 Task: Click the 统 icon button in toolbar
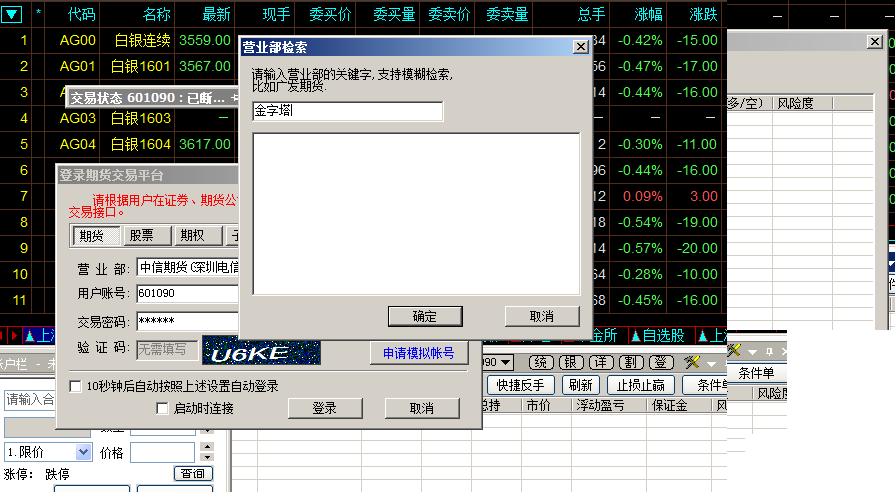point(541,362)
